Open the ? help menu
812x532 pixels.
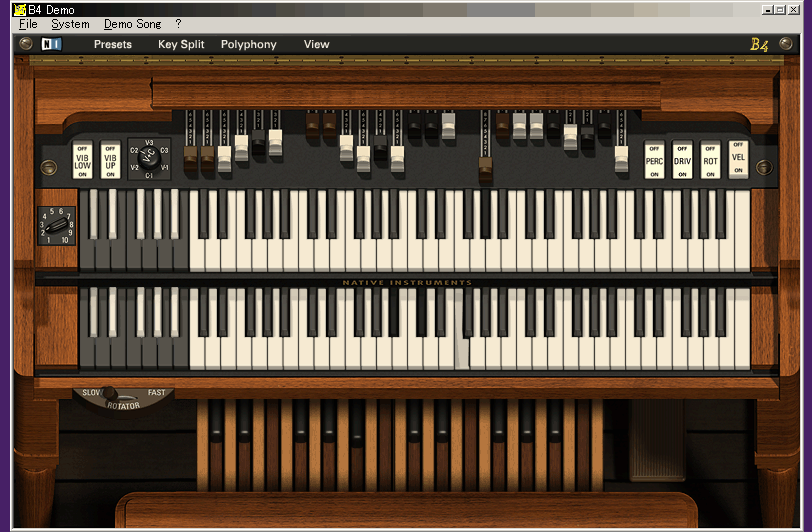[179, 24]
